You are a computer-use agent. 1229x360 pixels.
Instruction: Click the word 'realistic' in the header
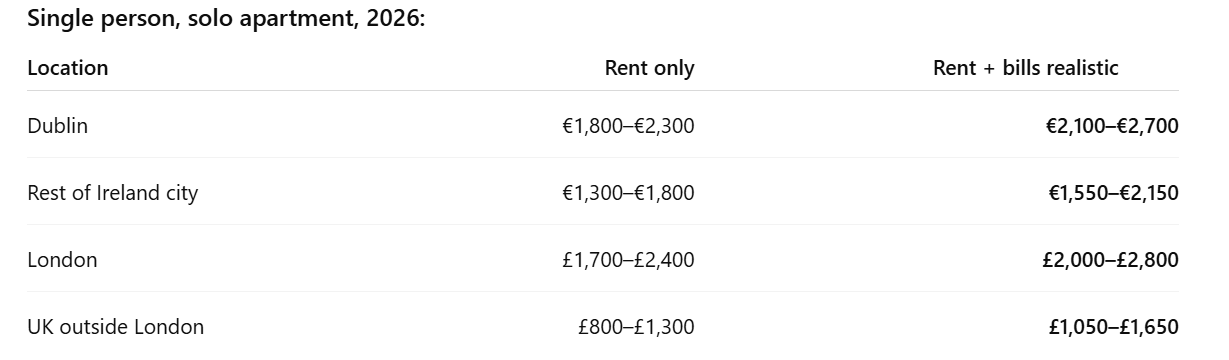tap(1081, 68)
